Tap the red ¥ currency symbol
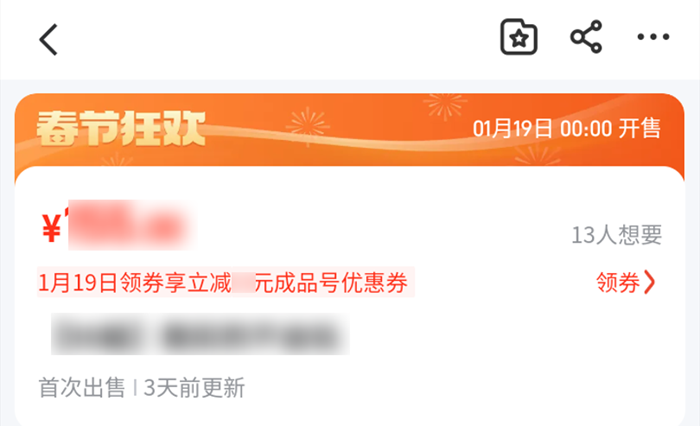 52,228
